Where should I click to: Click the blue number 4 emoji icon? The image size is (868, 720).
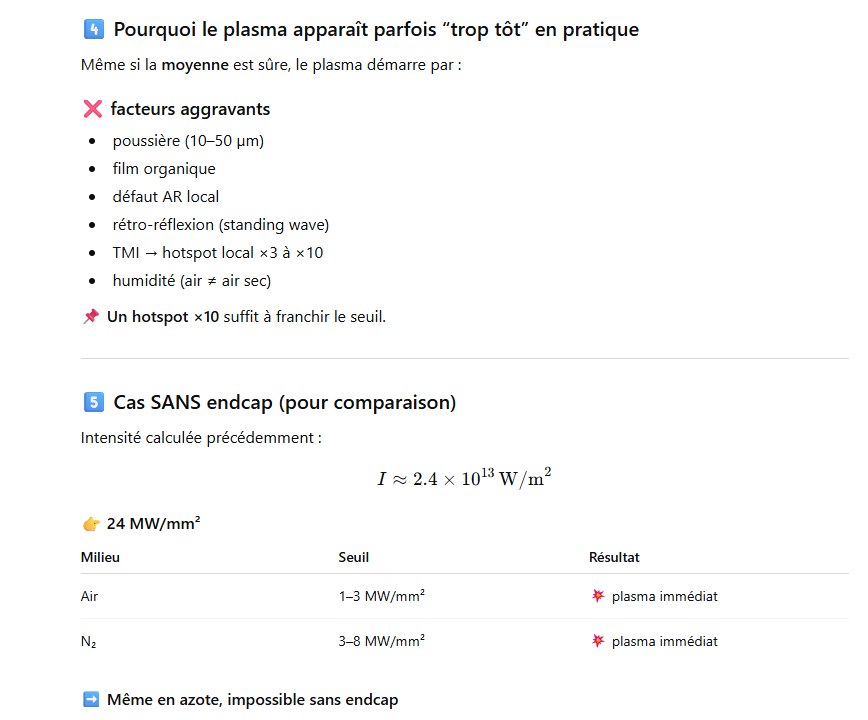point(92,30)
